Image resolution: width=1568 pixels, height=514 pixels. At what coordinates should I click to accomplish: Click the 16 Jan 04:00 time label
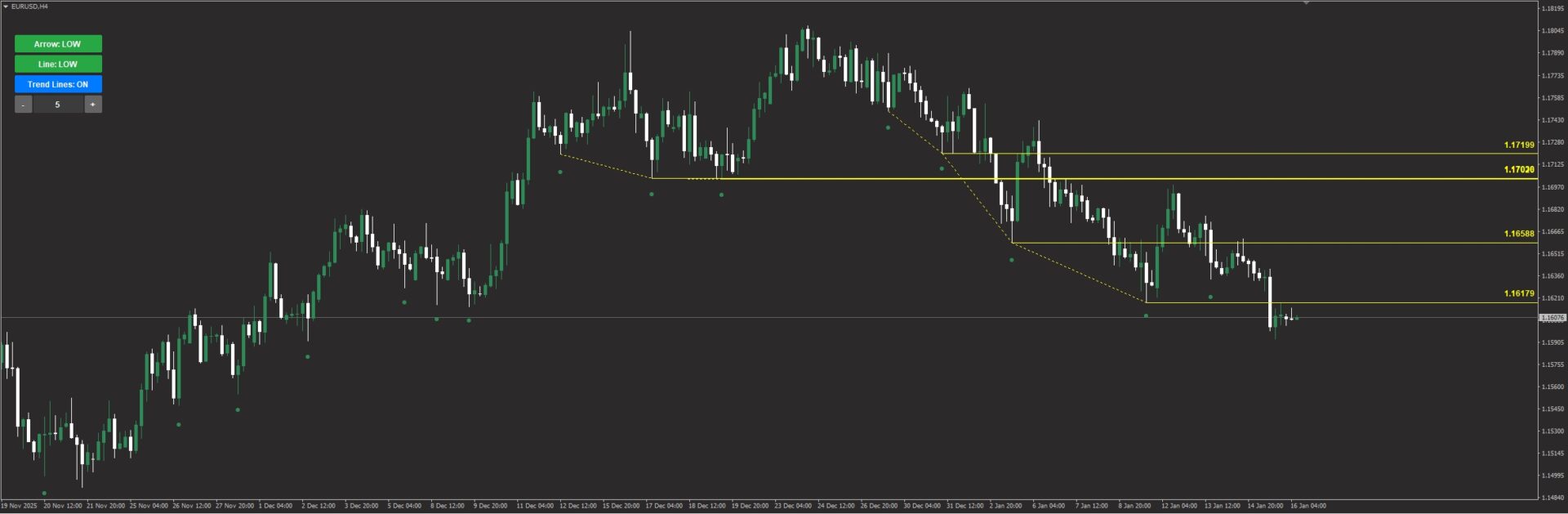pyautogui.click(x=1307, y=506)
